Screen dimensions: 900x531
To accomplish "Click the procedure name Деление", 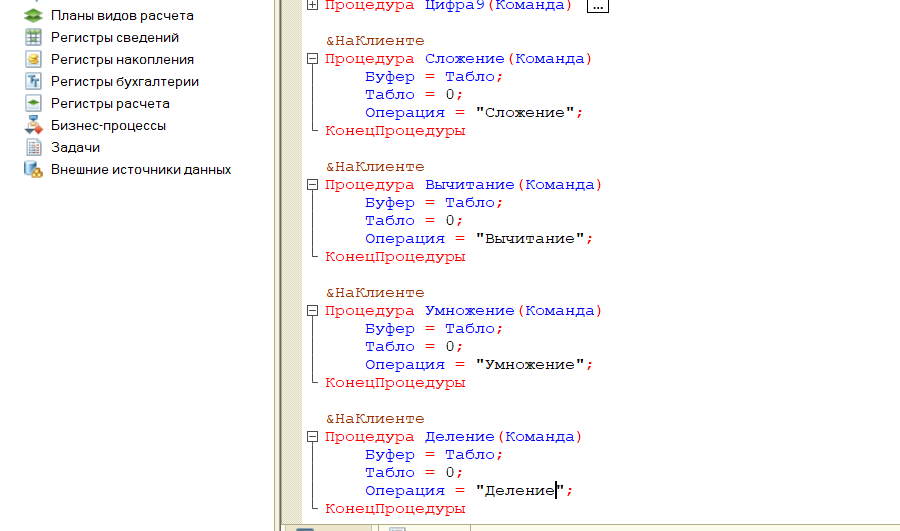I will [460, 436].
